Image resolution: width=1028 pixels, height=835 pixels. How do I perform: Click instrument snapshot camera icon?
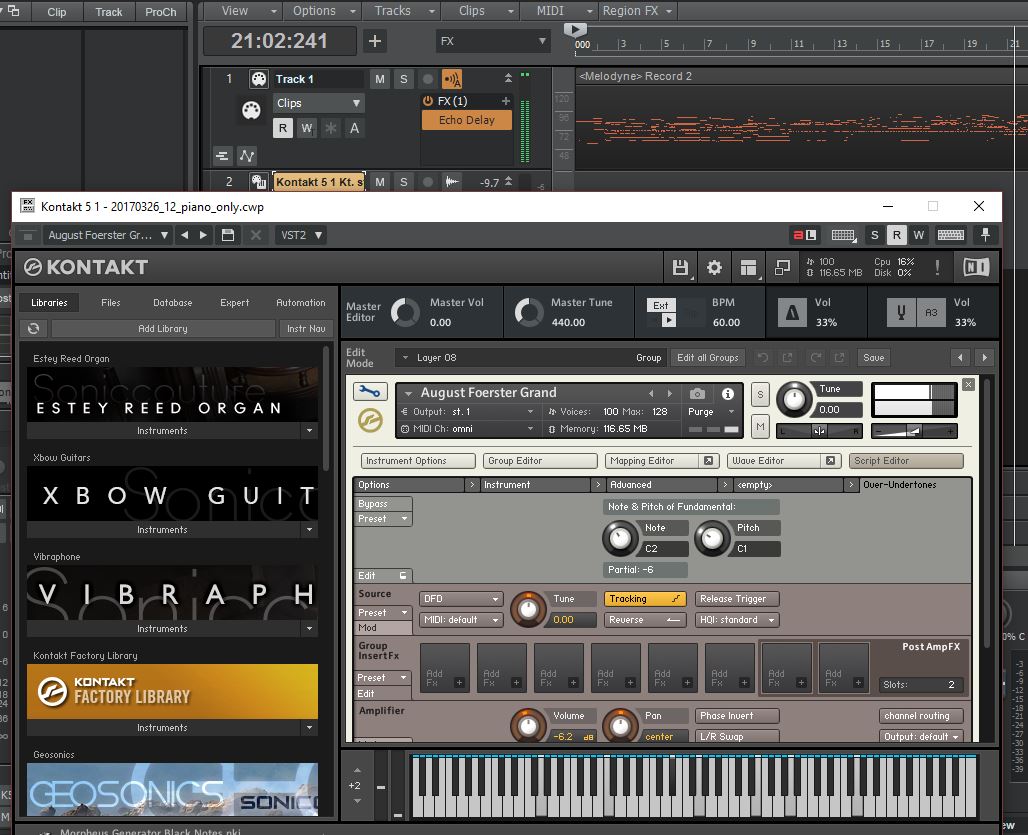click(x=697, y=393)
